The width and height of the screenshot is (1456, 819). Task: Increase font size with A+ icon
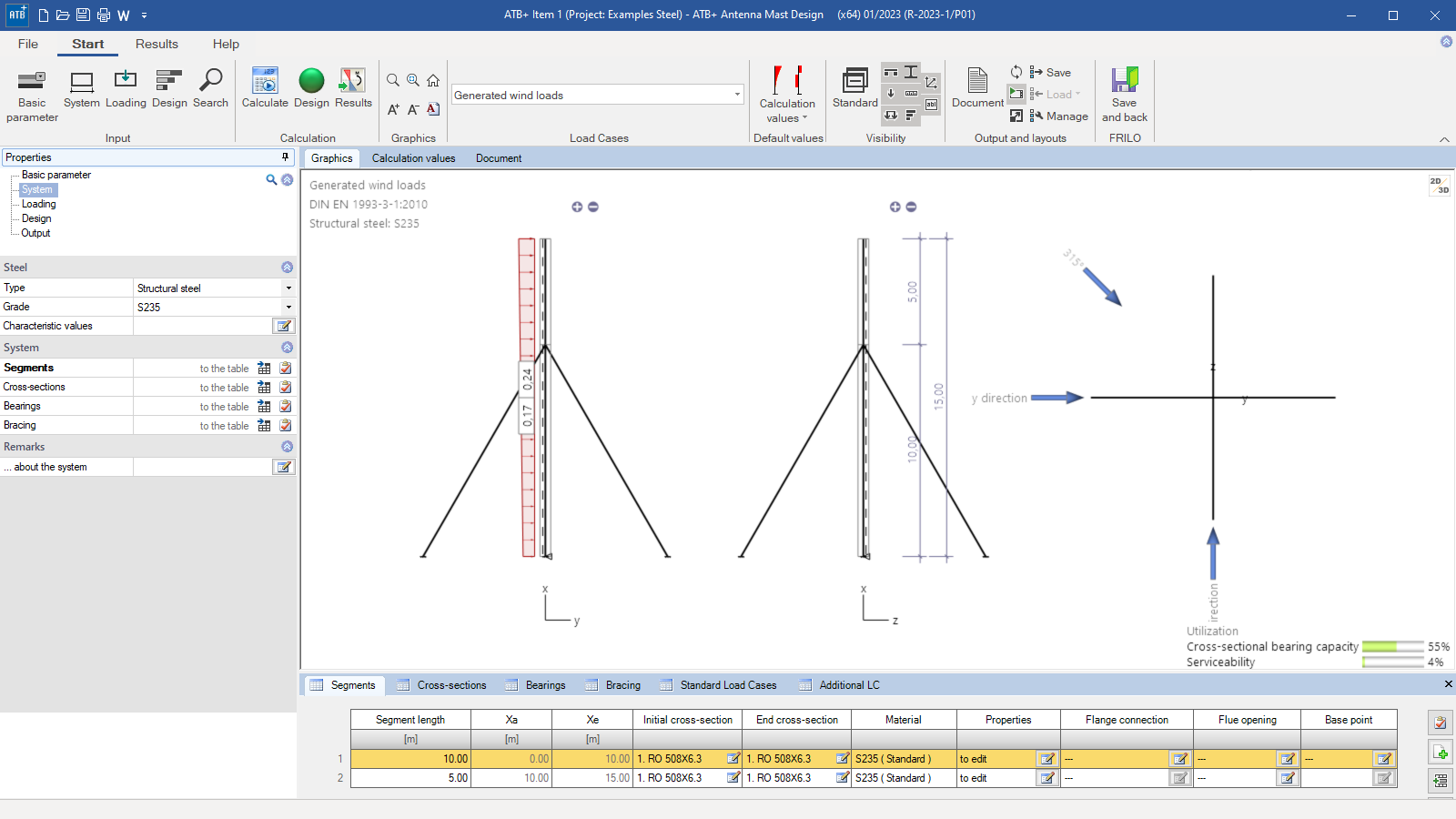click(x=393, y=109)
